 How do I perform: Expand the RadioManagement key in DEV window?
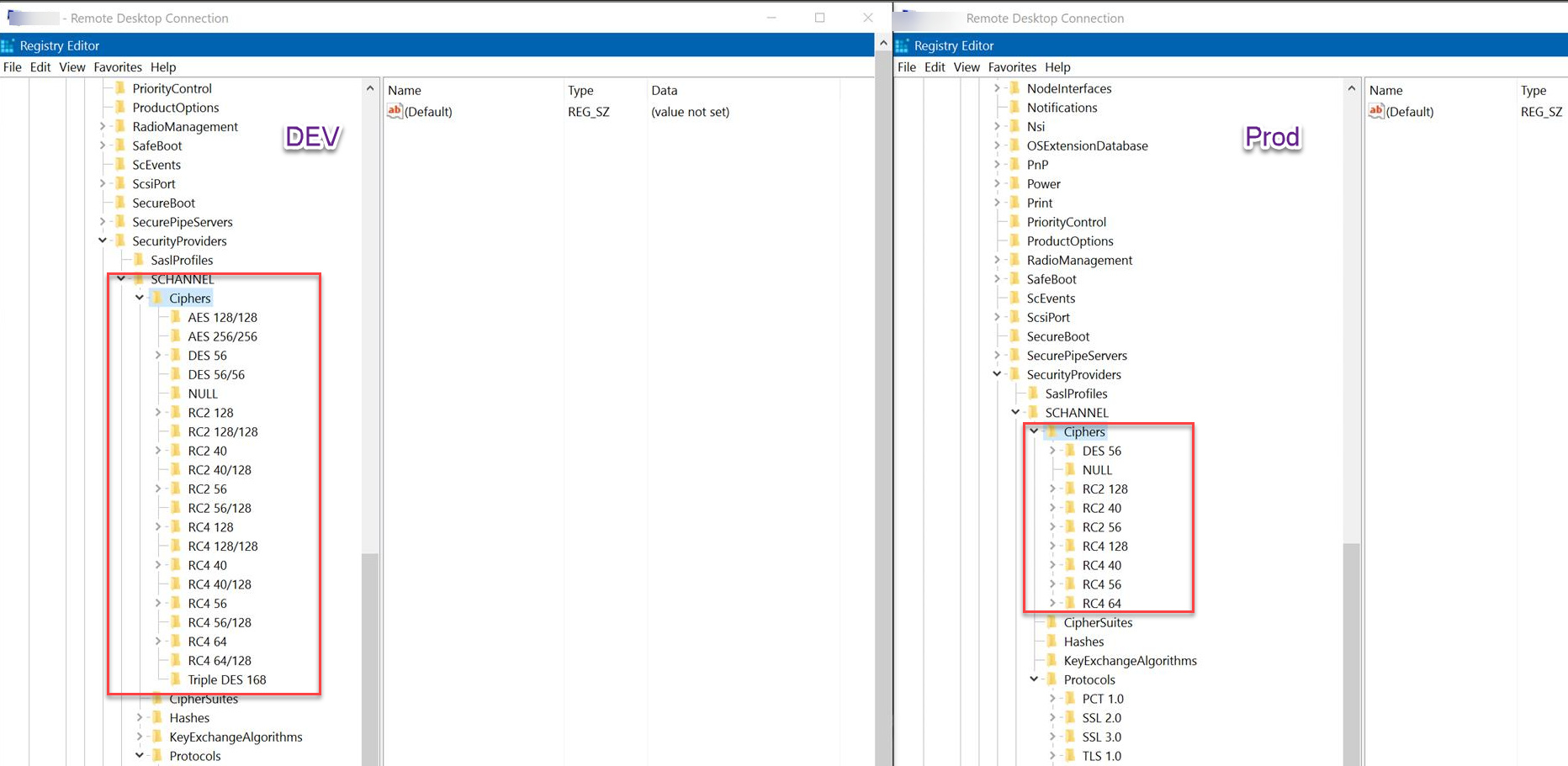[103, 126]
